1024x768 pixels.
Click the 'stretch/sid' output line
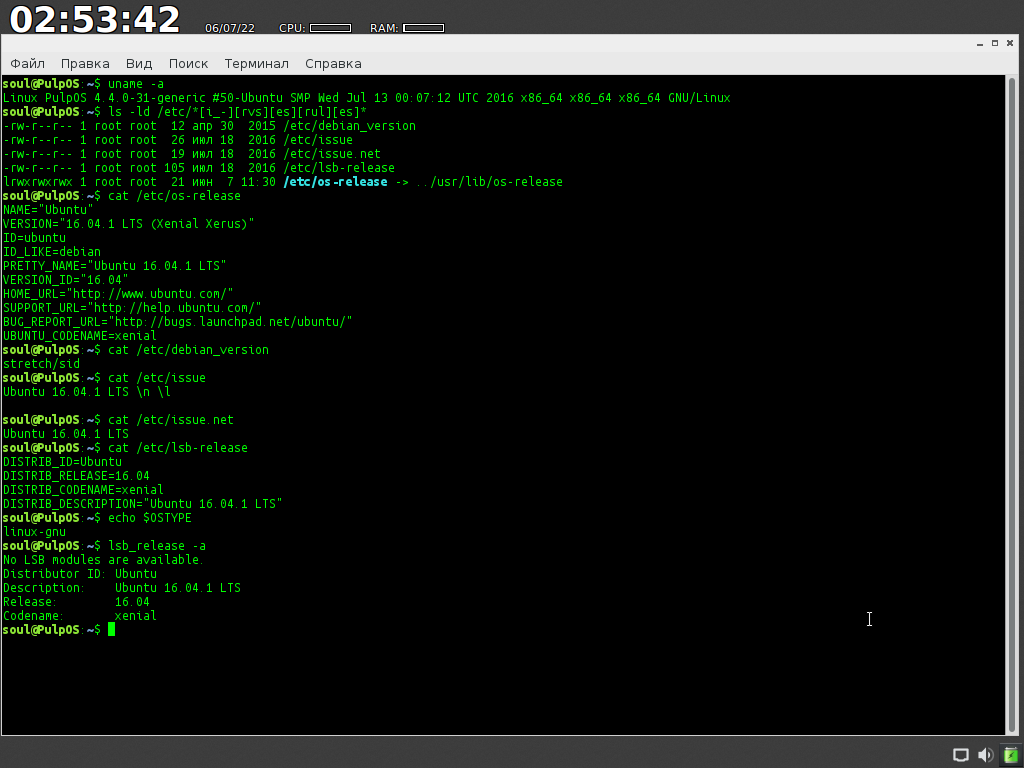41,364
